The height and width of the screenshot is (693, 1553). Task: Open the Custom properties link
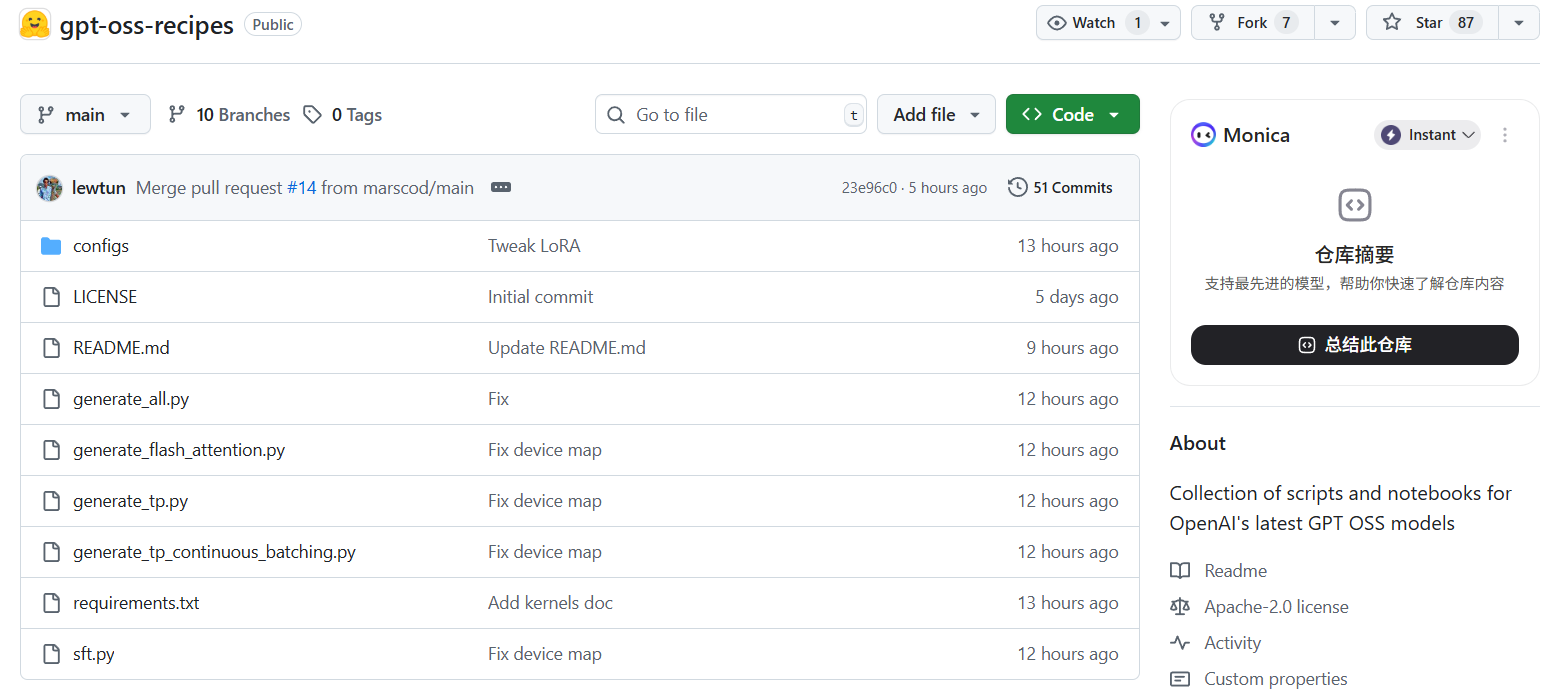[x=1259, y=679]
